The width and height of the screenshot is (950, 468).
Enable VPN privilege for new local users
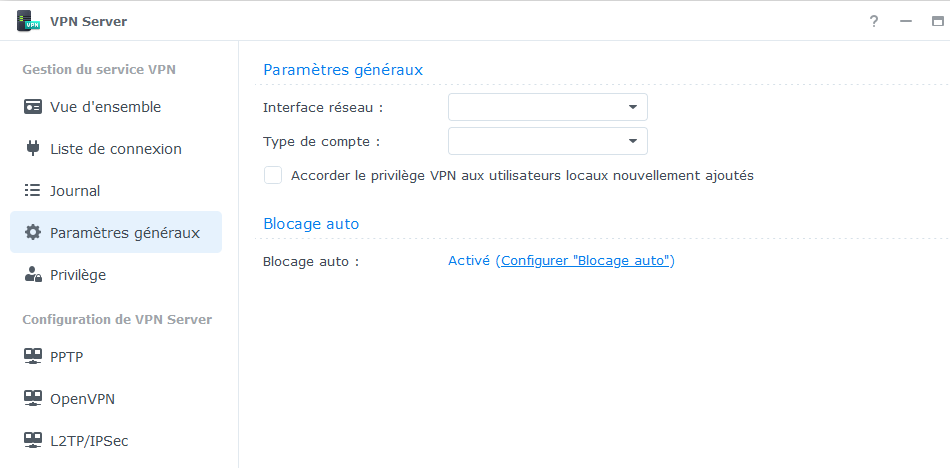tap(273, 175)
